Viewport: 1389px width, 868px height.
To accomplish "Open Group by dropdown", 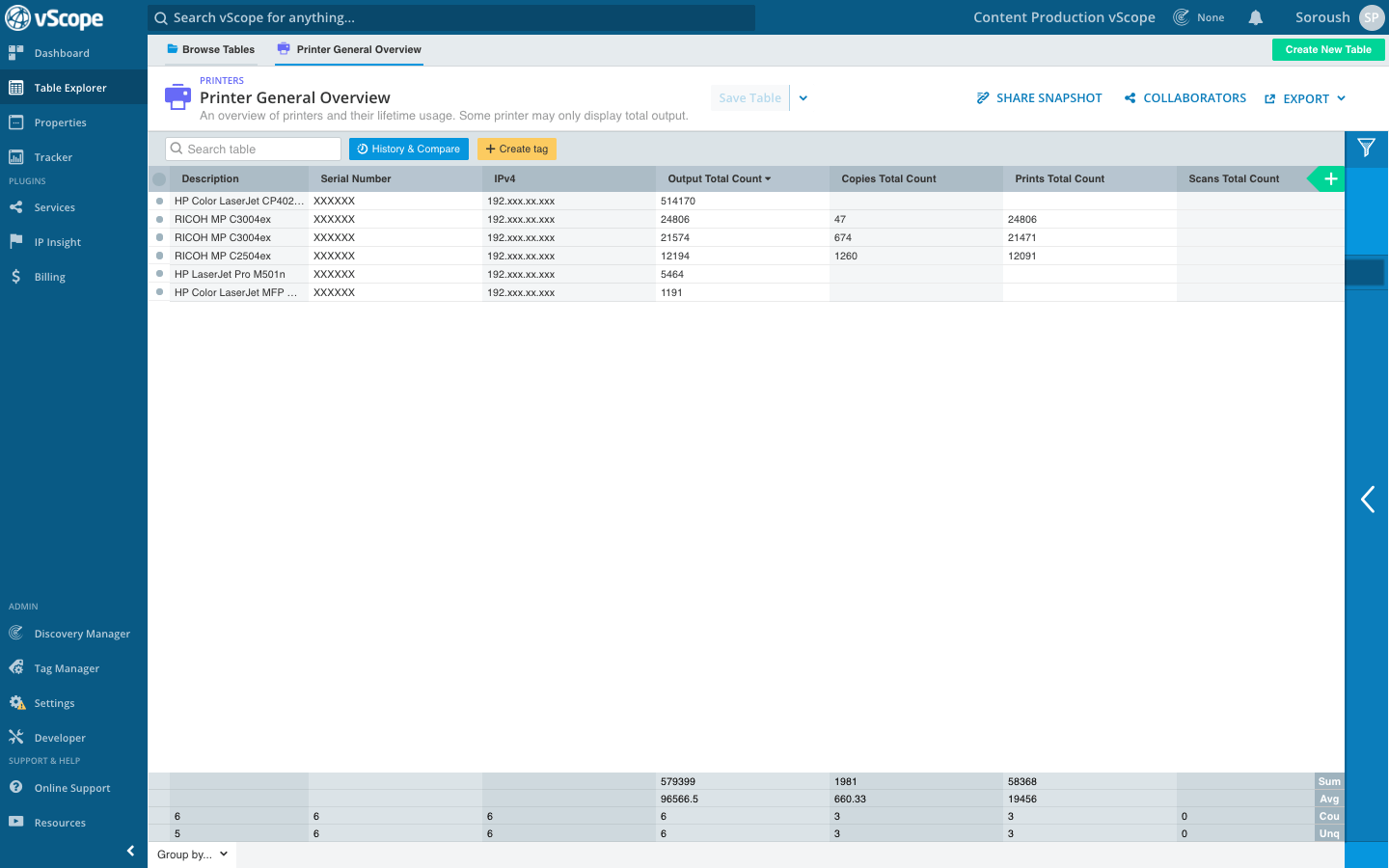I will click(x=192, y=854).
